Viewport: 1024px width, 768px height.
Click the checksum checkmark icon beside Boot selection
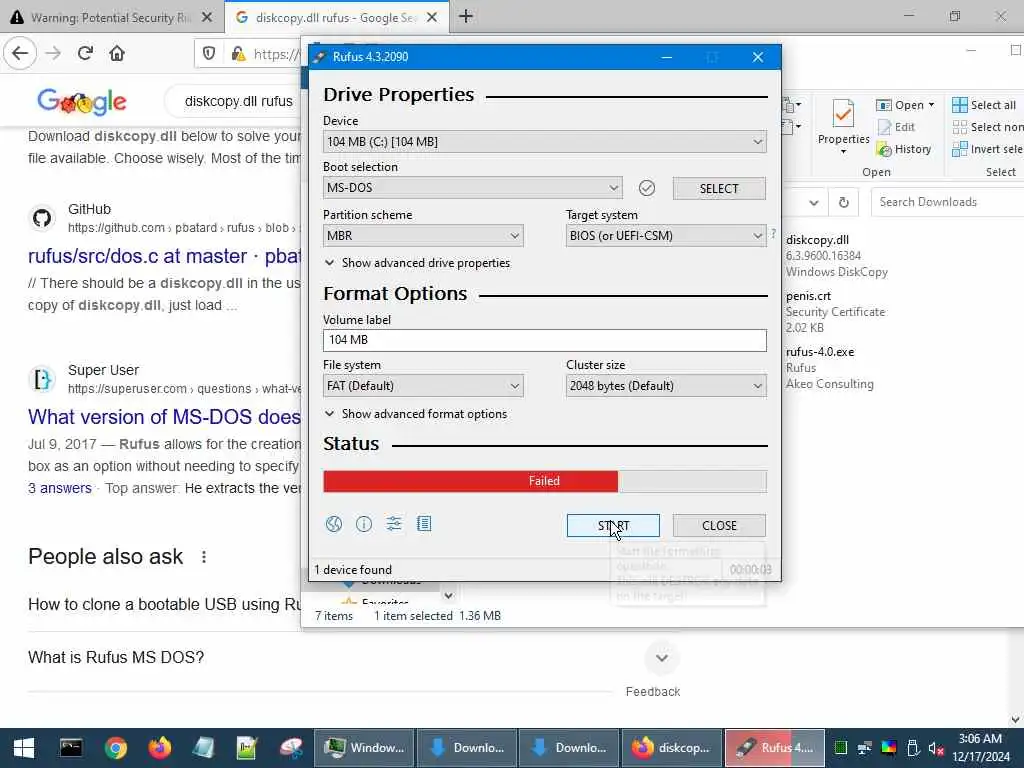pyautogui.click(x=647, y=188)
